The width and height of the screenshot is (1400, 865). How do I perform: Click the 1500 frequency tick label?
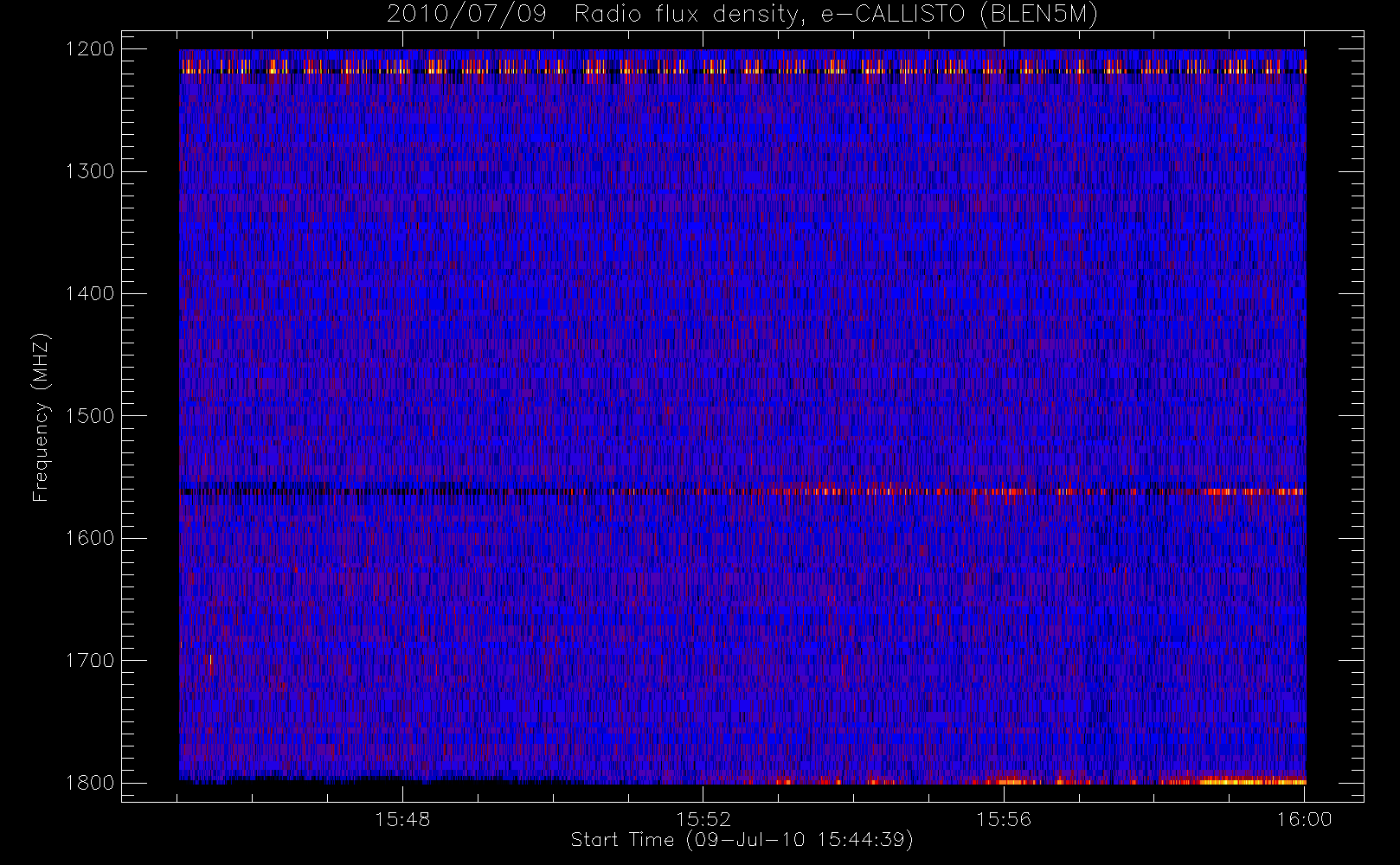click(x=90, y=416)
